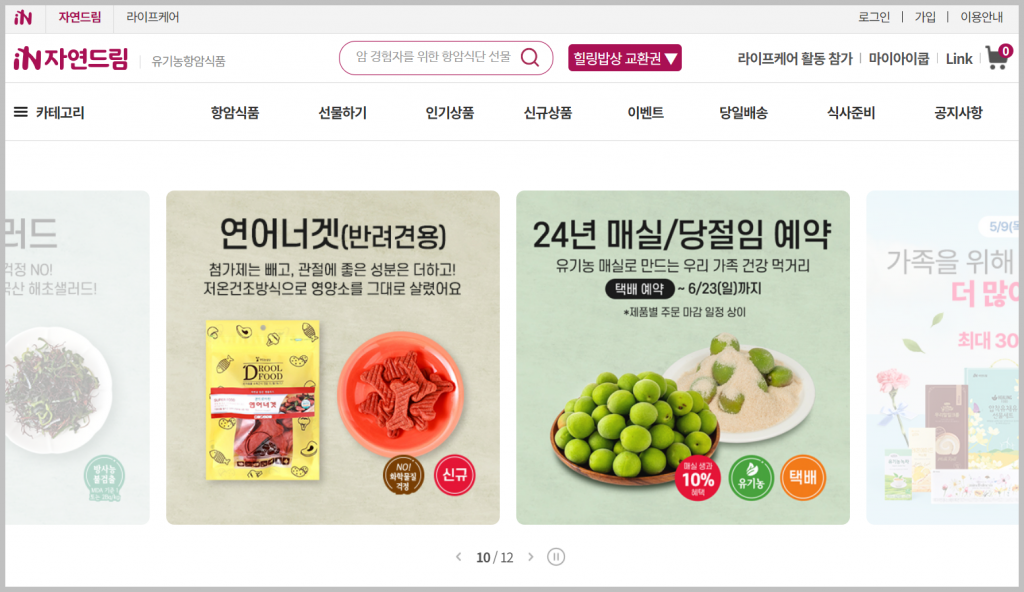Go to the previous banner slide
Image resolution: width=1024 pixels, height=592 pixels.
tap(458, 557)
